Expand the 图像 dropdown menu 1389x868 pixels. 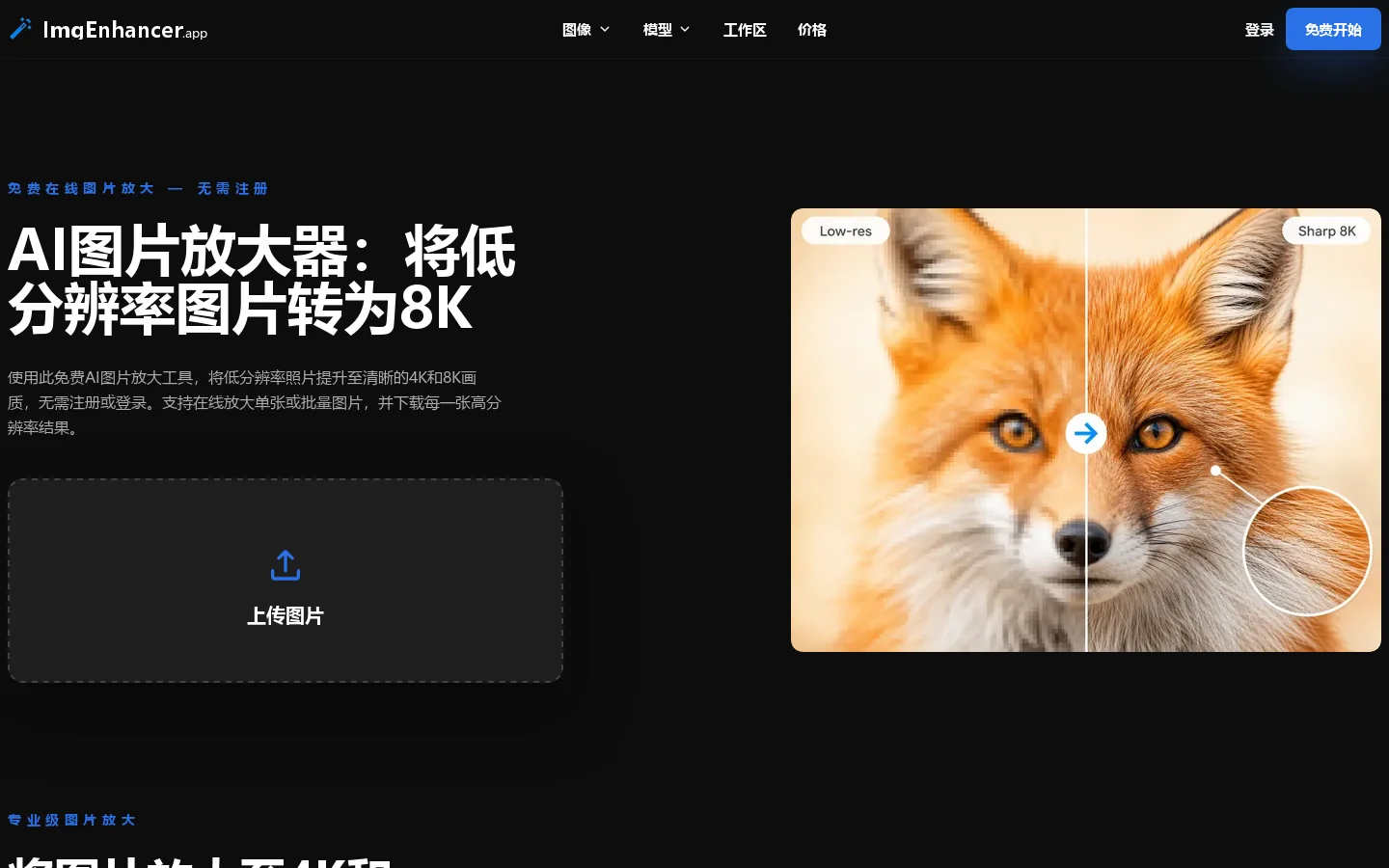click(586, 30)
